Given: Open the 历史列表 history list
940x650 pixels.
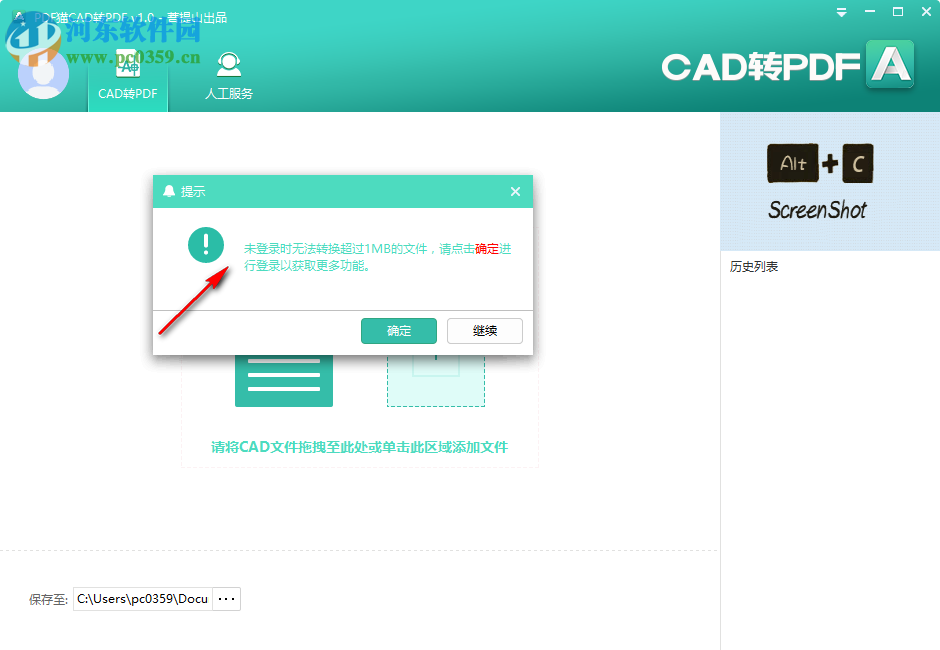Looking at the screenshot, I should tap(754, 266).
